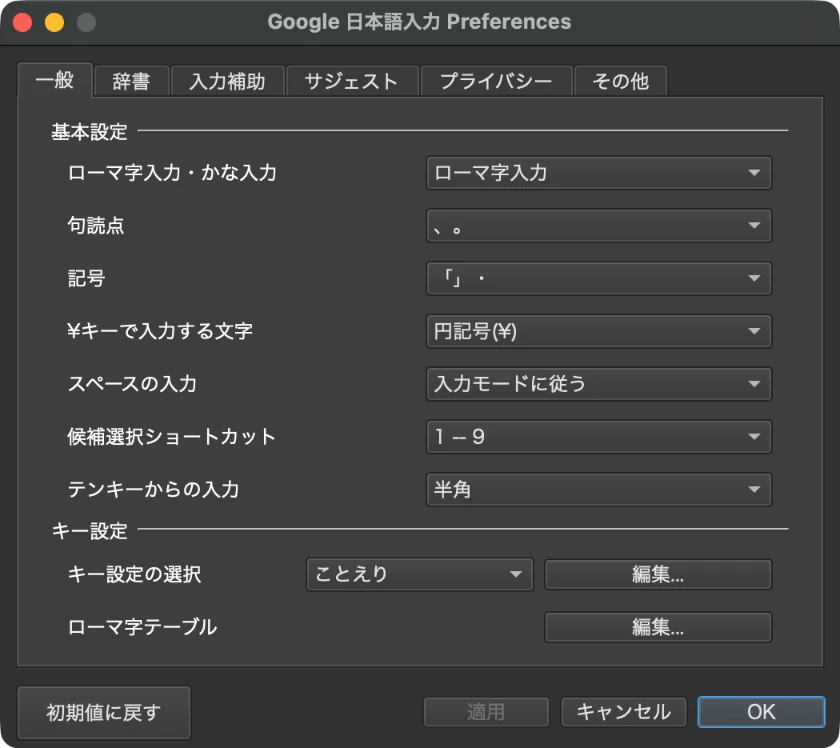840x748 pixels.
Task: Minimize the window with yellow button
Action: [x=55, y=23]
